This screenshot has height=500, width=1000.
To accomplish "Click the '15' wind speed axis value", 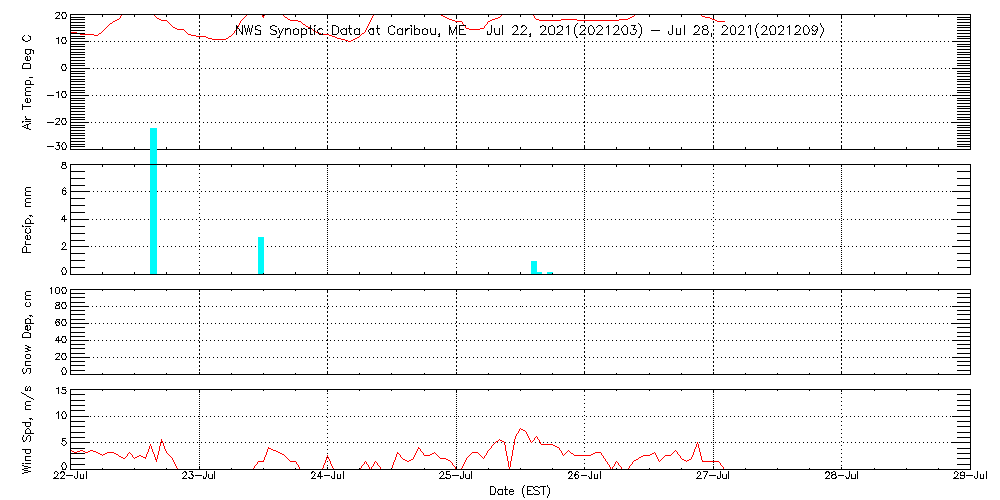I will click(61, 390).
